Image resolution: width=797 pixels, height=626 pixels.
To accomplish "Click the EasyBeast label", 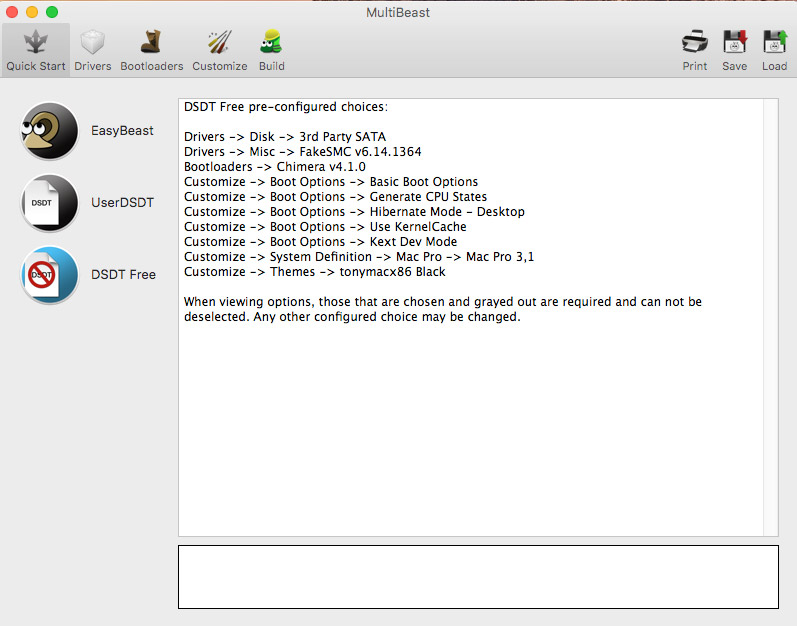I will [x=122, y=131].
